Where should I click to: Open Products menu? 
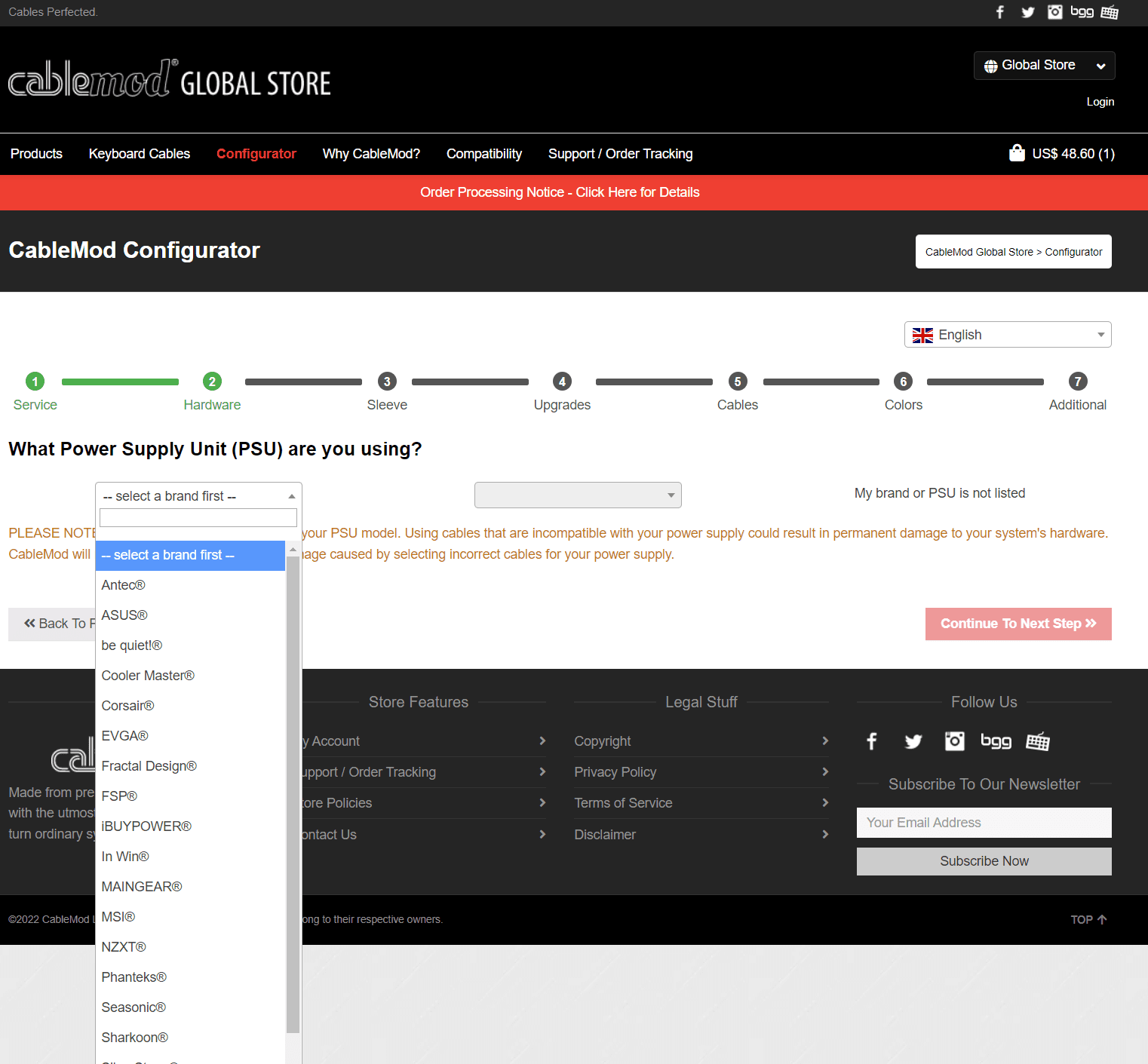[36, 154]
